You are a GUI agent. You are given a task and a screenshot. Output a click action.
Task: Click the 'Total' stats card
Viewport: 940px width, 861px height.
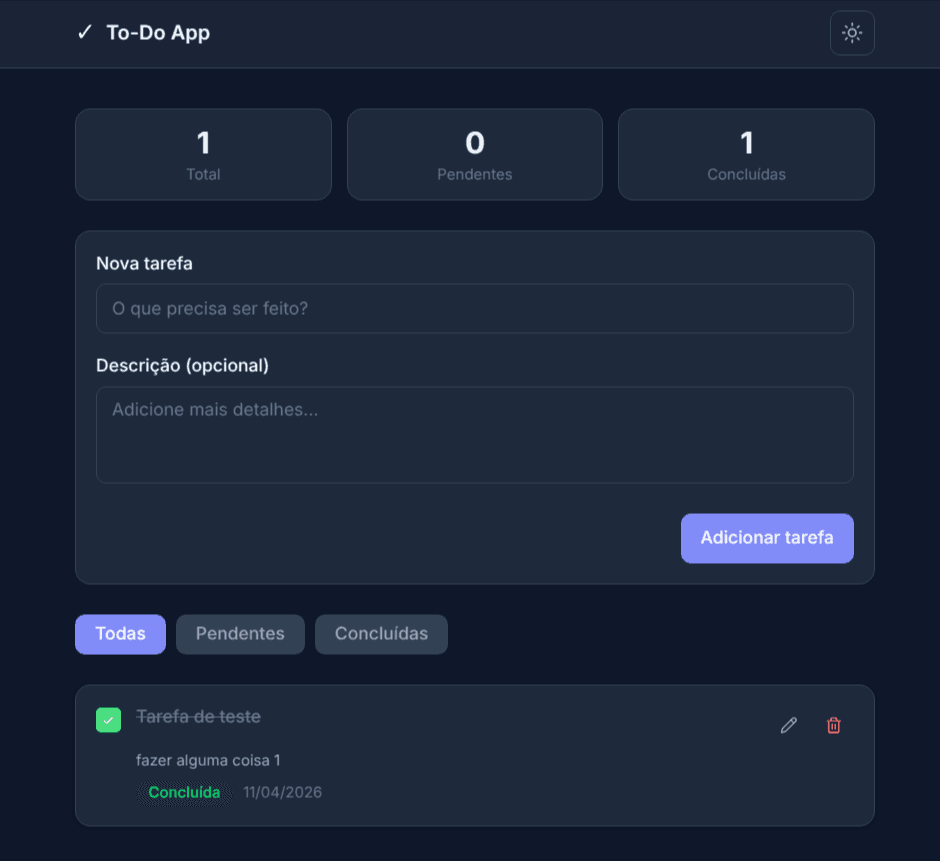(203, 154)
